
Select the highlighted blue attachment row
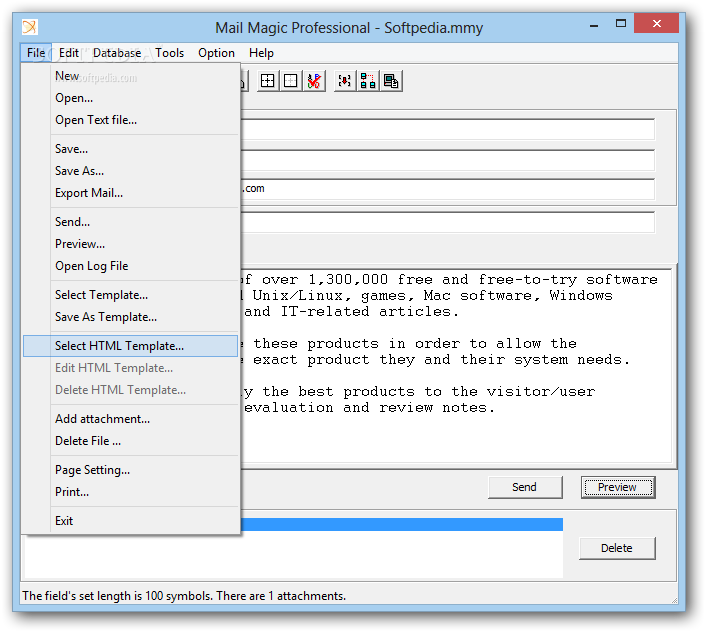[402, 524]
